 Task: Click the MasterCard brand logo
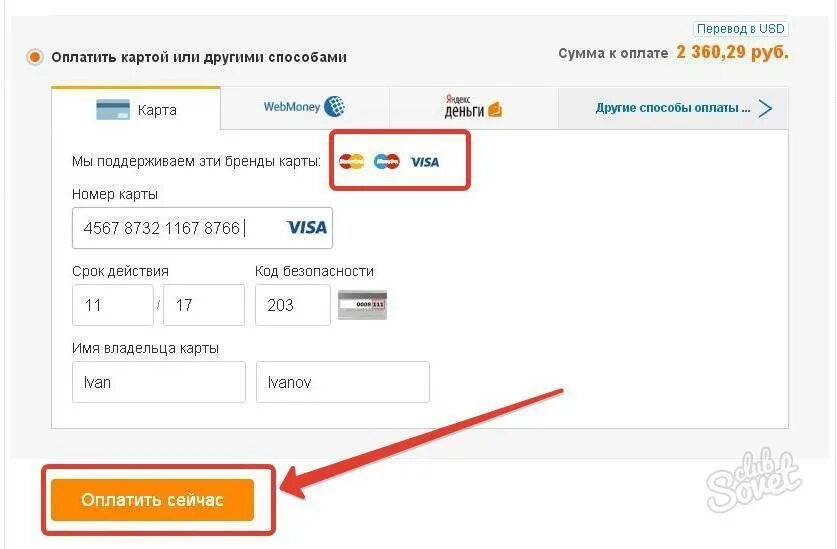tap(351, 161)
